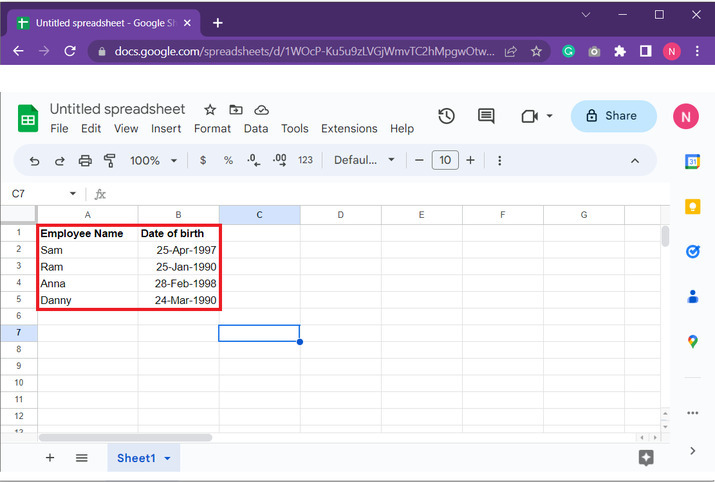The width and height of the screenshot is (715, 482).
Task: Open Google Keep side panel
Action: pyautogui.click(x=693, y=206)
